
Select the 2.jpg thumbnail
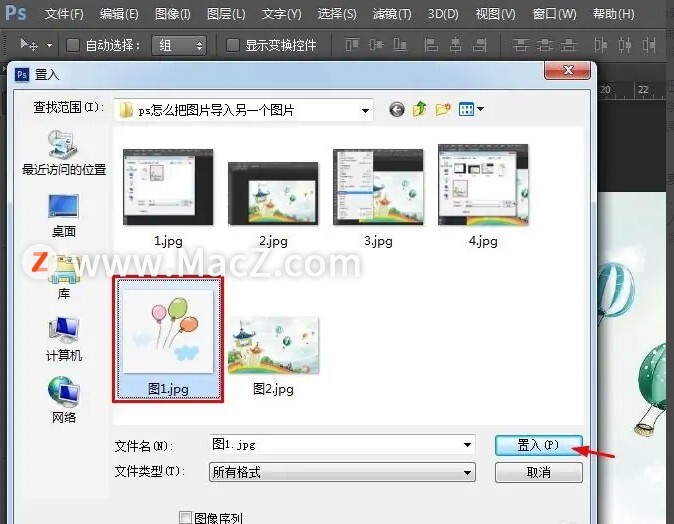tap(273, 194)
